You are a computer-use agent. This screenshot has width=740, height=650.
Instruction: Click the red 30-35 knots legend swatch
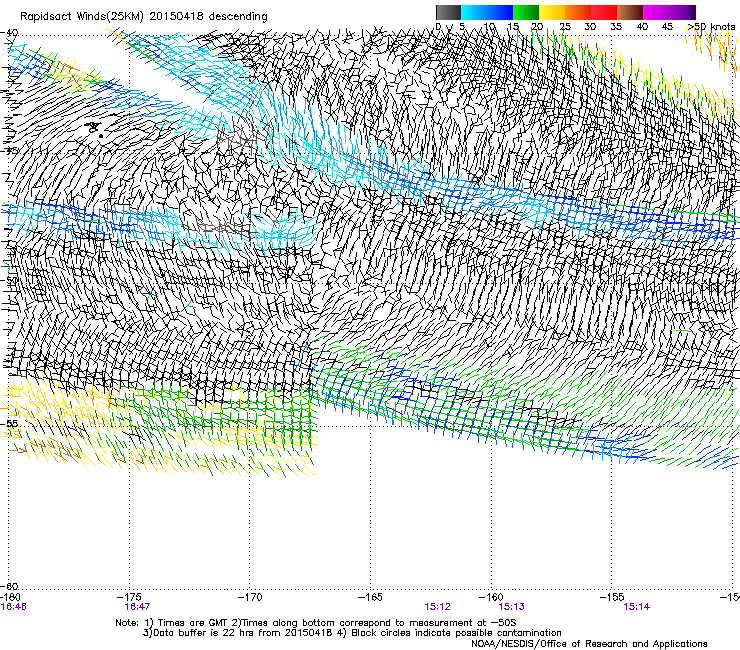coord(604,12)
